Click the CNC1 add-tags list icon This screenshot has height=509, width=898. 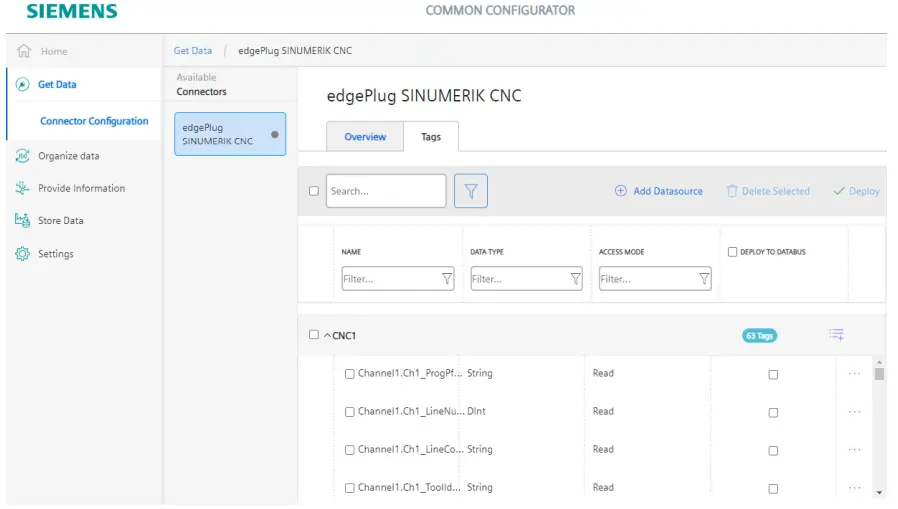(x=836, y=335)
